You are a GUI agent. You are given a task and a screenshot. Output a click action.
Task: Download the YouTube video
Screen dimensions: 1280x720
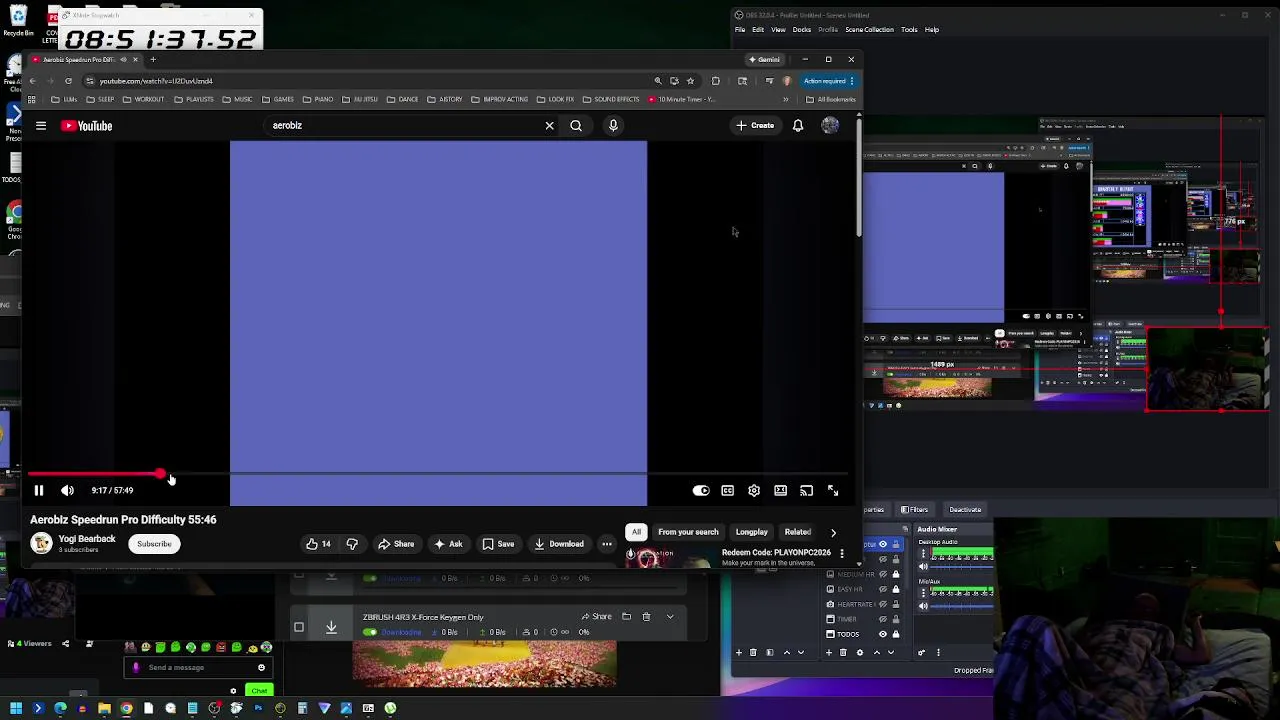(559, 544)
